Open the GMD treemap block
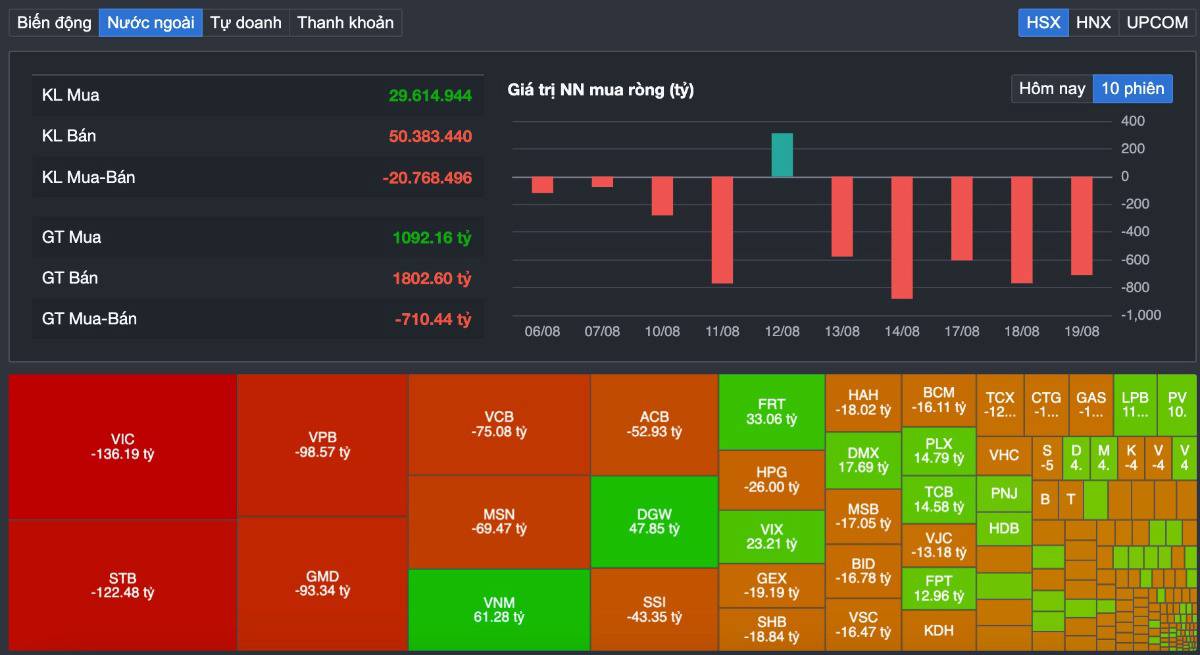1200x655 pixels. pyautogui.click(x=323, y=583)
